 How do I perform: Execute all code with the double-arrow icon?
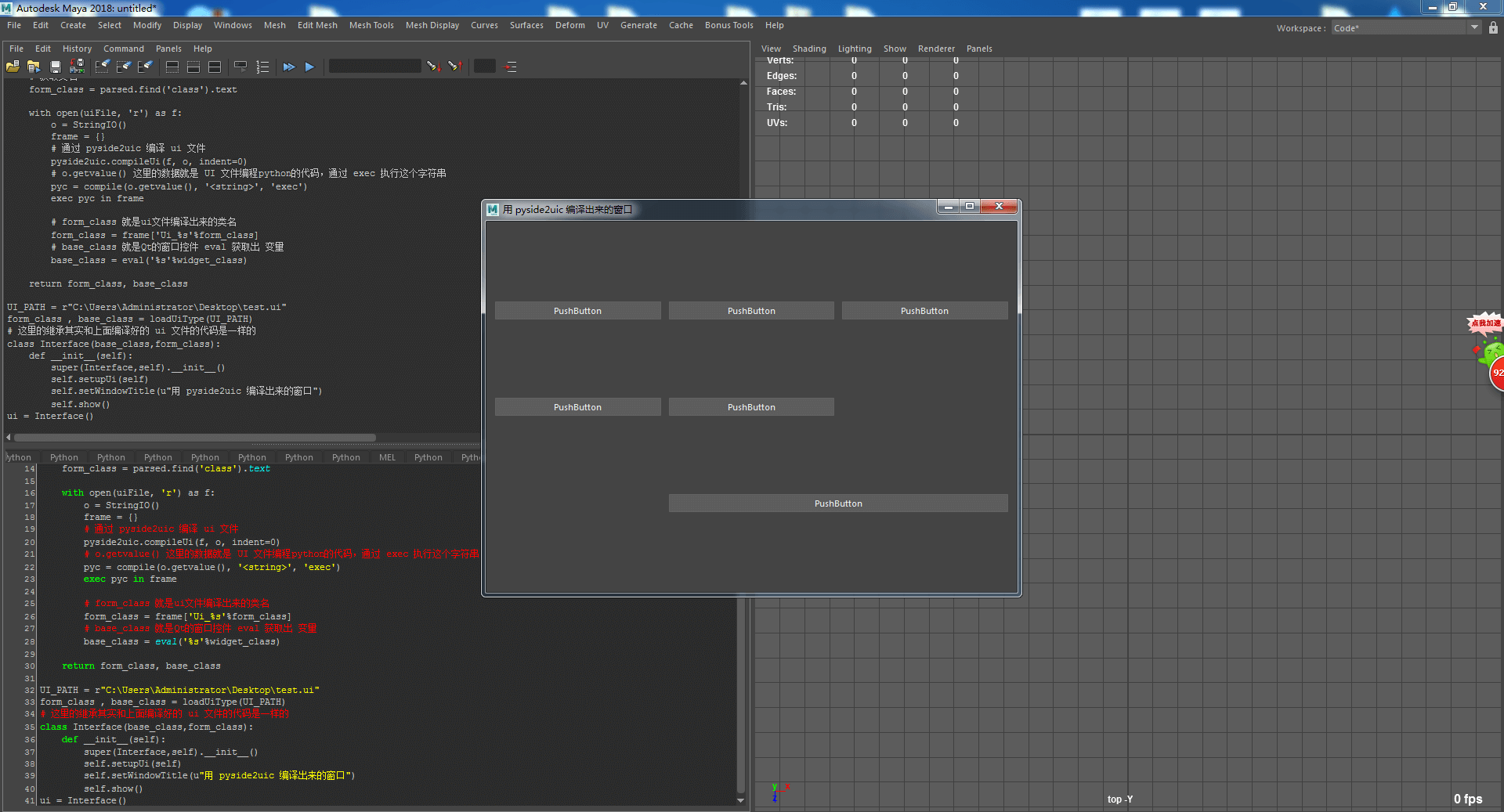click(289, 67)
